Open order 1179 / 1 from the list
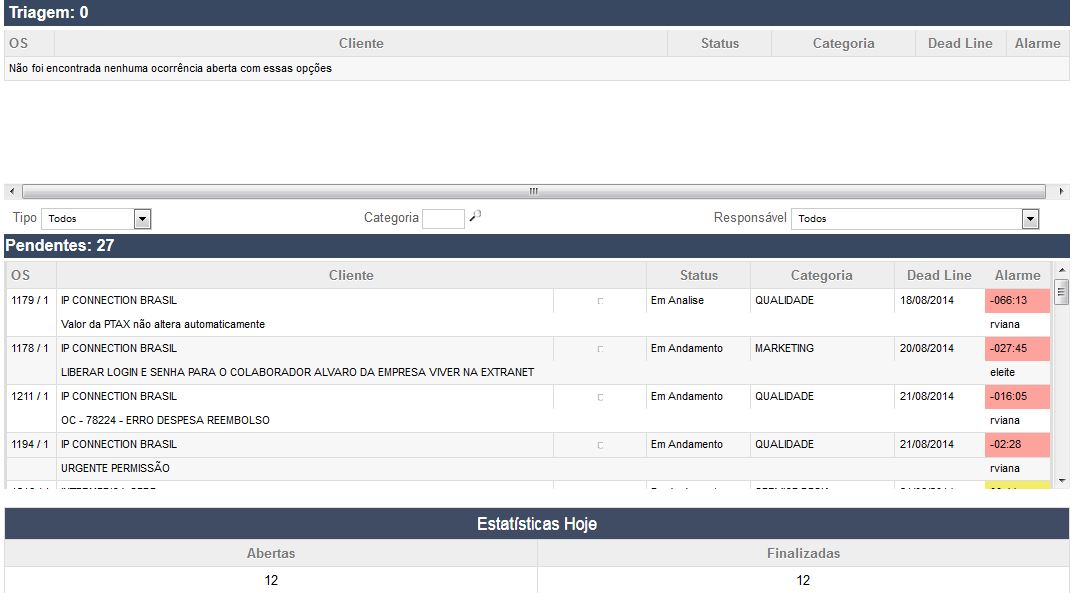Screen dimensions: 1077x593 29,300
